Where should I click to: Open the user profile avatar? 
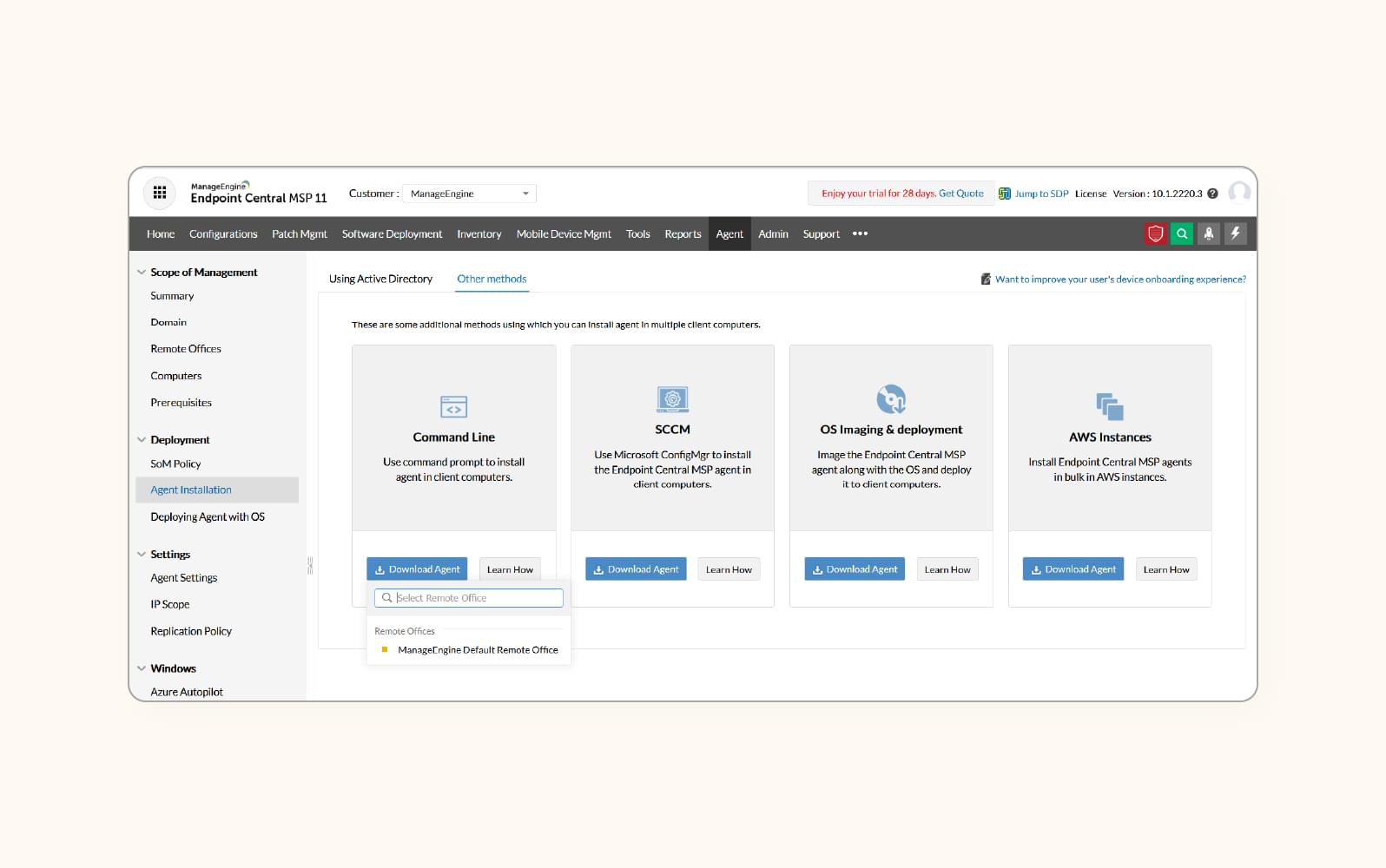click(x=1239, y=193)
